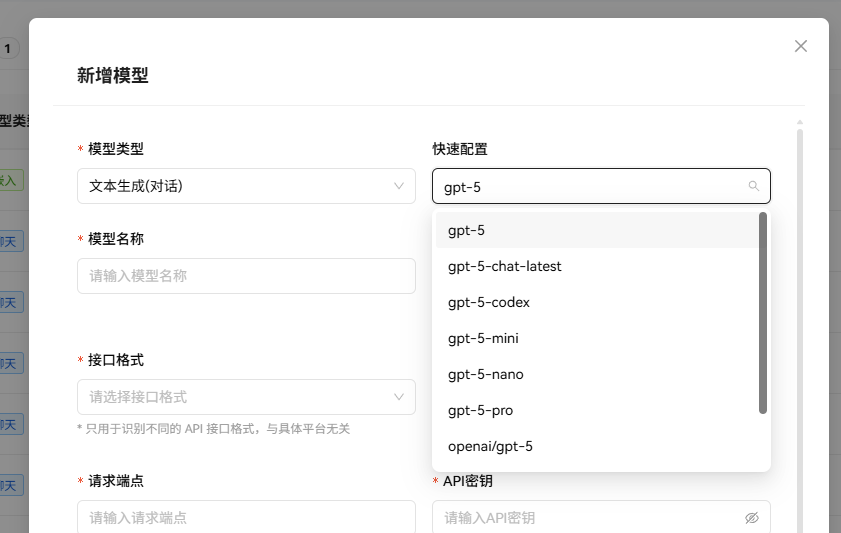The image size is (841, 533).
Task: Click the dropdown list scrollbar thumb
Action: click(x=763, y=312)
